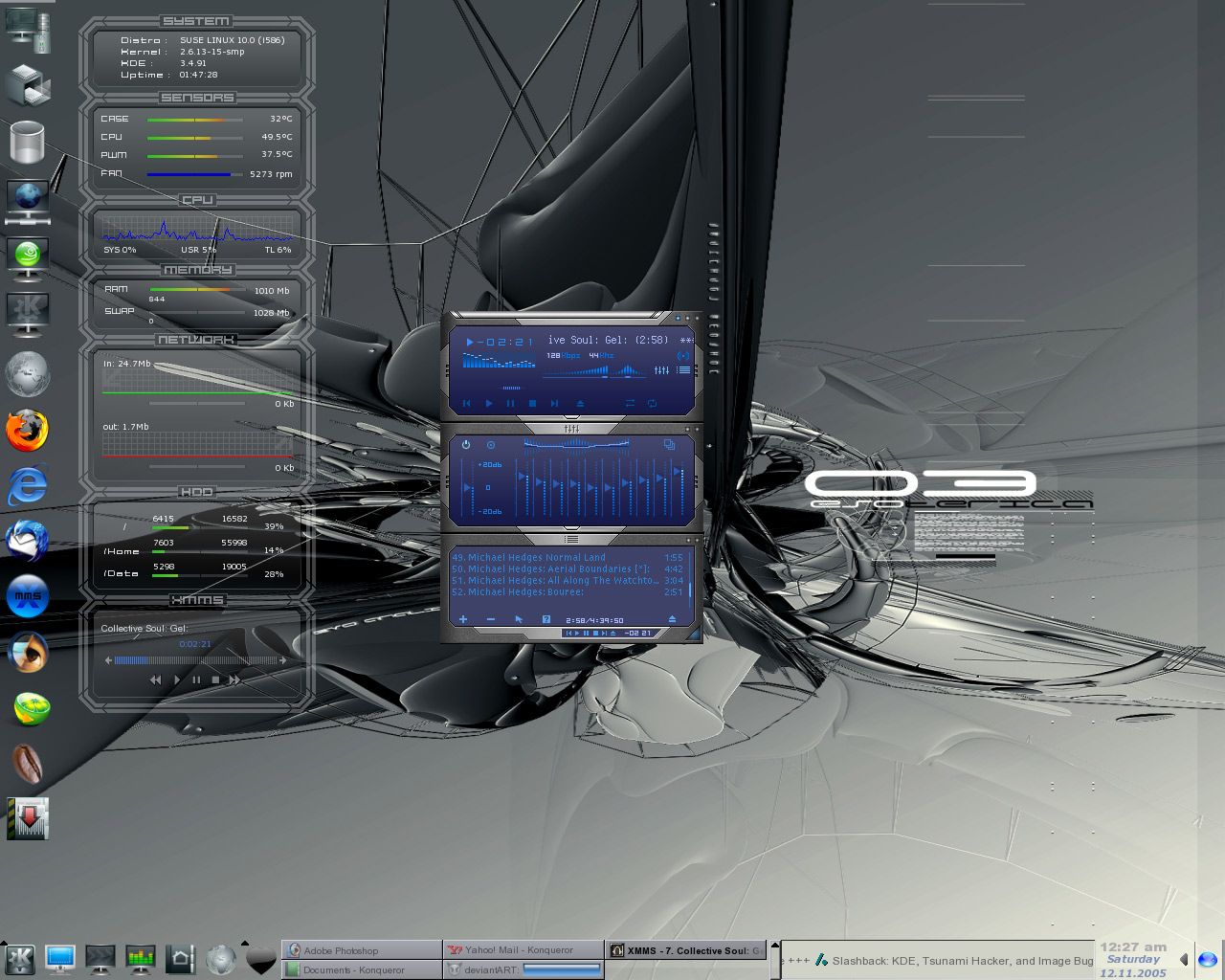The height and width of the screenshot is (980, 1225).
Task: Open the Firefox desktop icon
Action: pyautogui.click(x=28, y=430)
